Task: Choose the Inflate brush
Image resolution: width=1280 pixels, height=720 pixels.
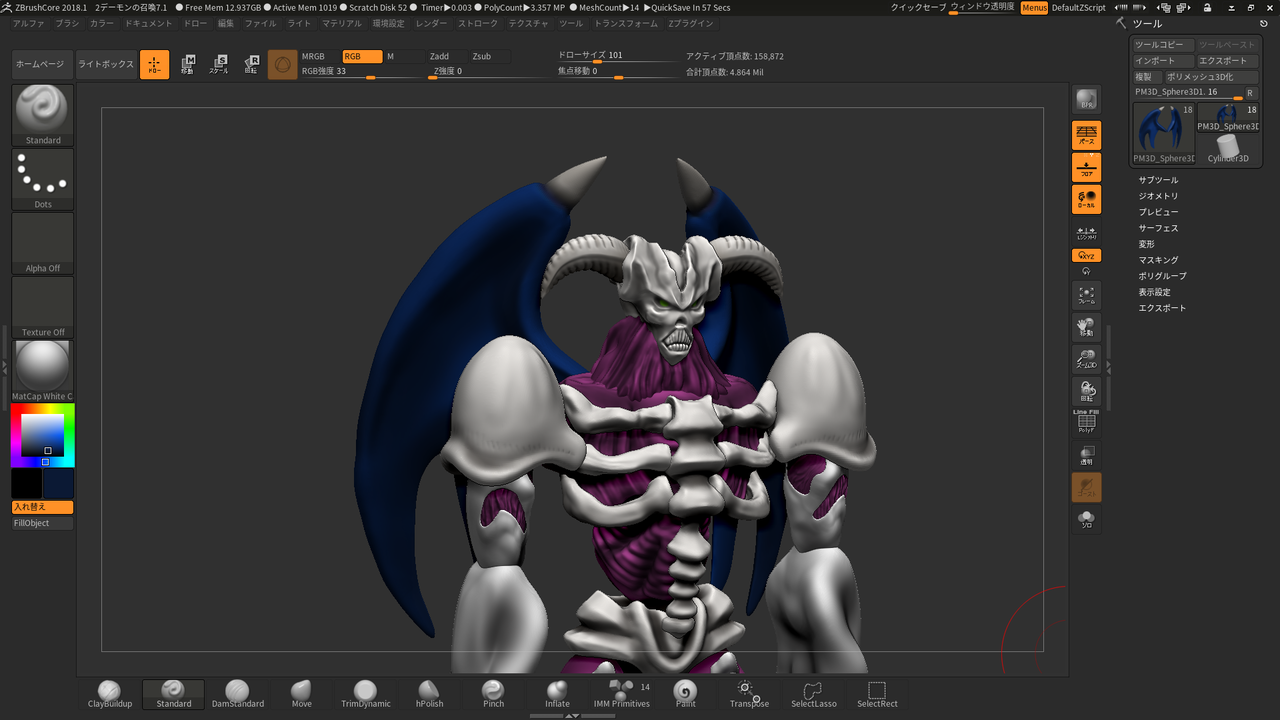Action: [557, 693]
